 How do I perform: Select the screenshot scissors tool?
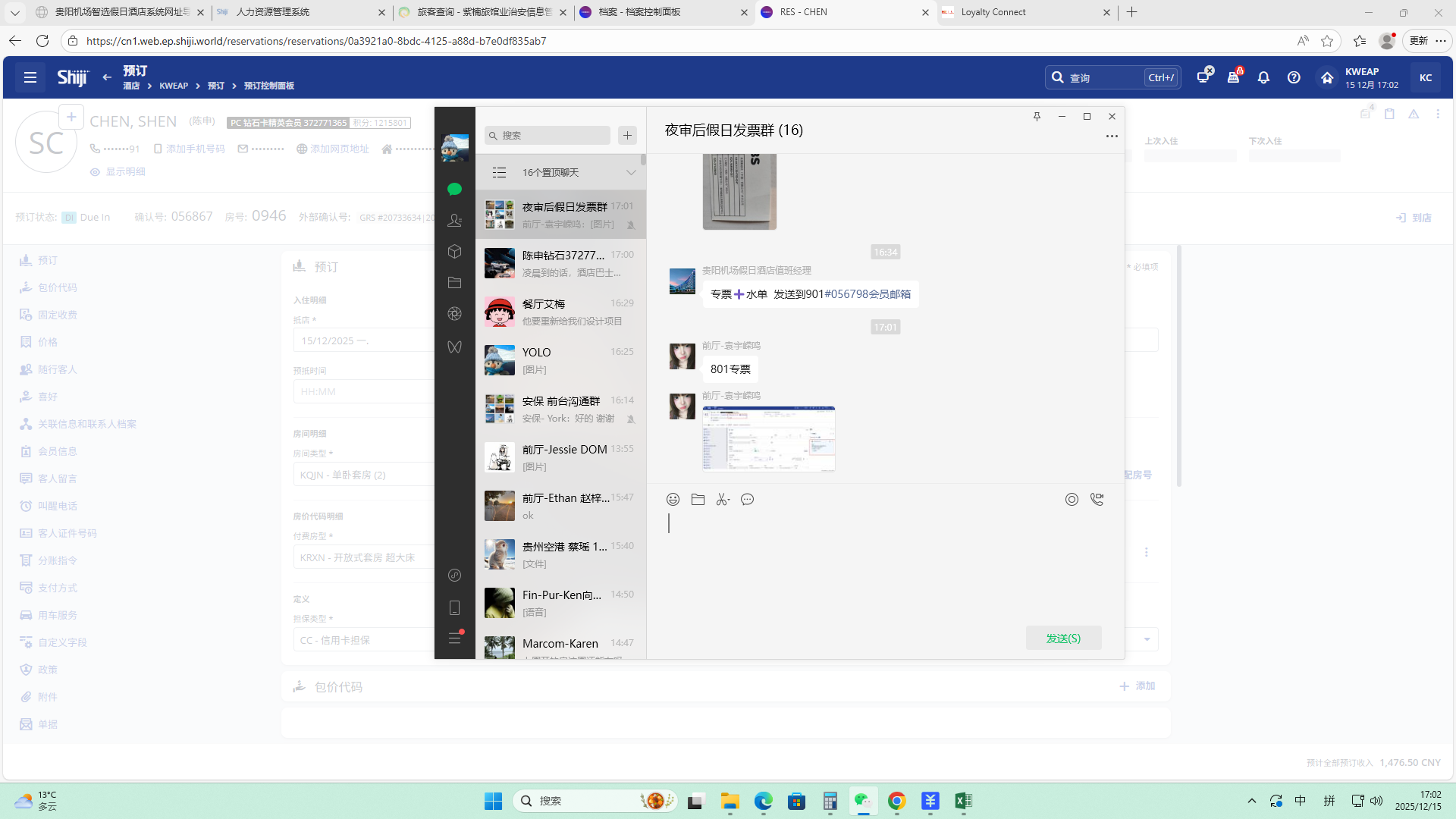point(723,499)
